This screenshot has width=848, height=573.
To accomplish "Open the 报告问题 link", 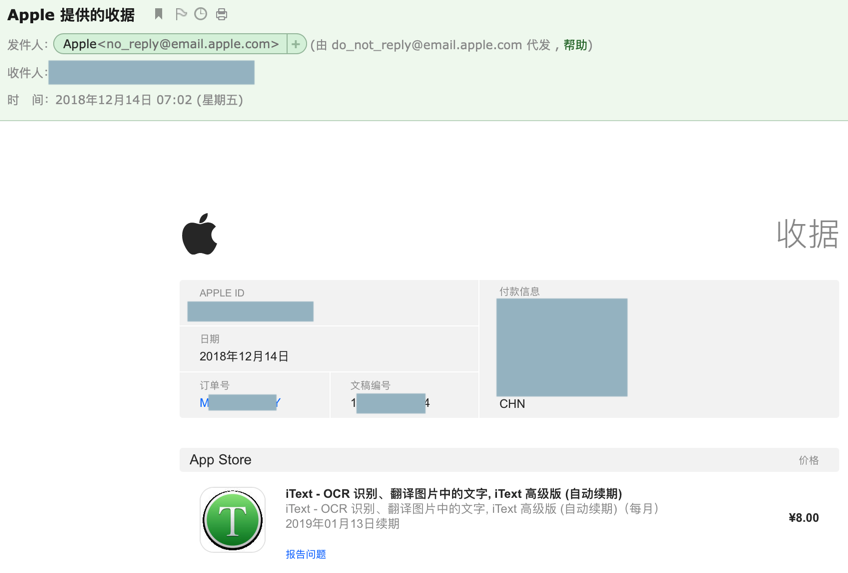I will pyautogui.click(x=306, y=554).
